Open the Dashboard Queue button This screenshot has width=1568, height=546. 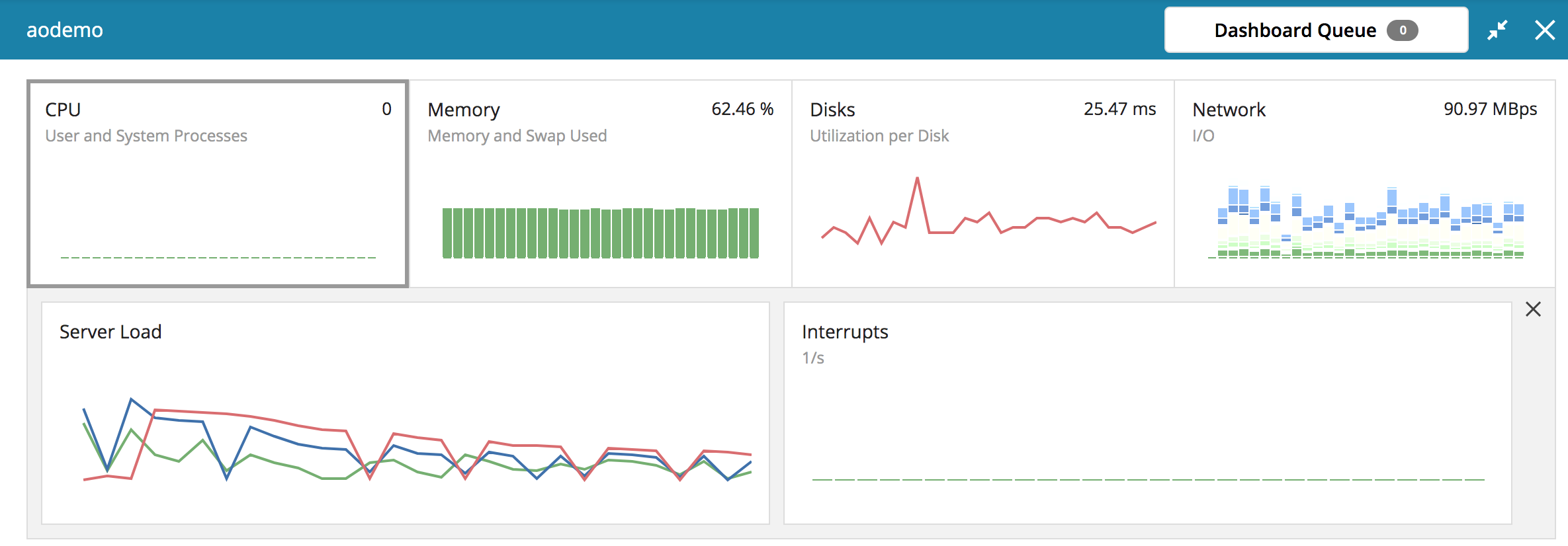click(1316, 30)
